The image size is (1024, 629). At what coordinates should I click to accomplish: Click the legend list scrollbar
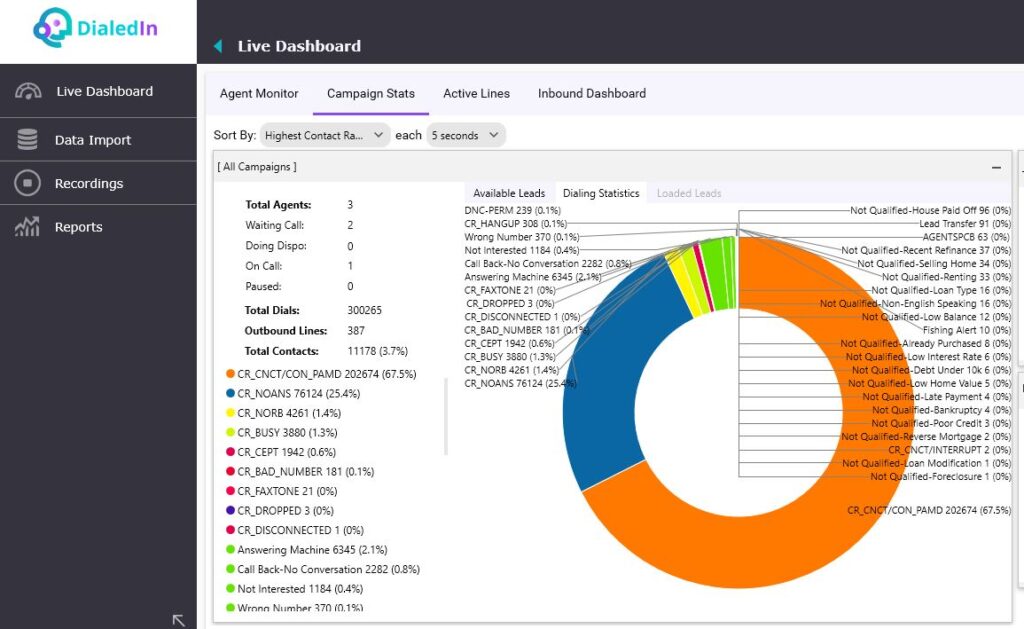pos(446,416)
